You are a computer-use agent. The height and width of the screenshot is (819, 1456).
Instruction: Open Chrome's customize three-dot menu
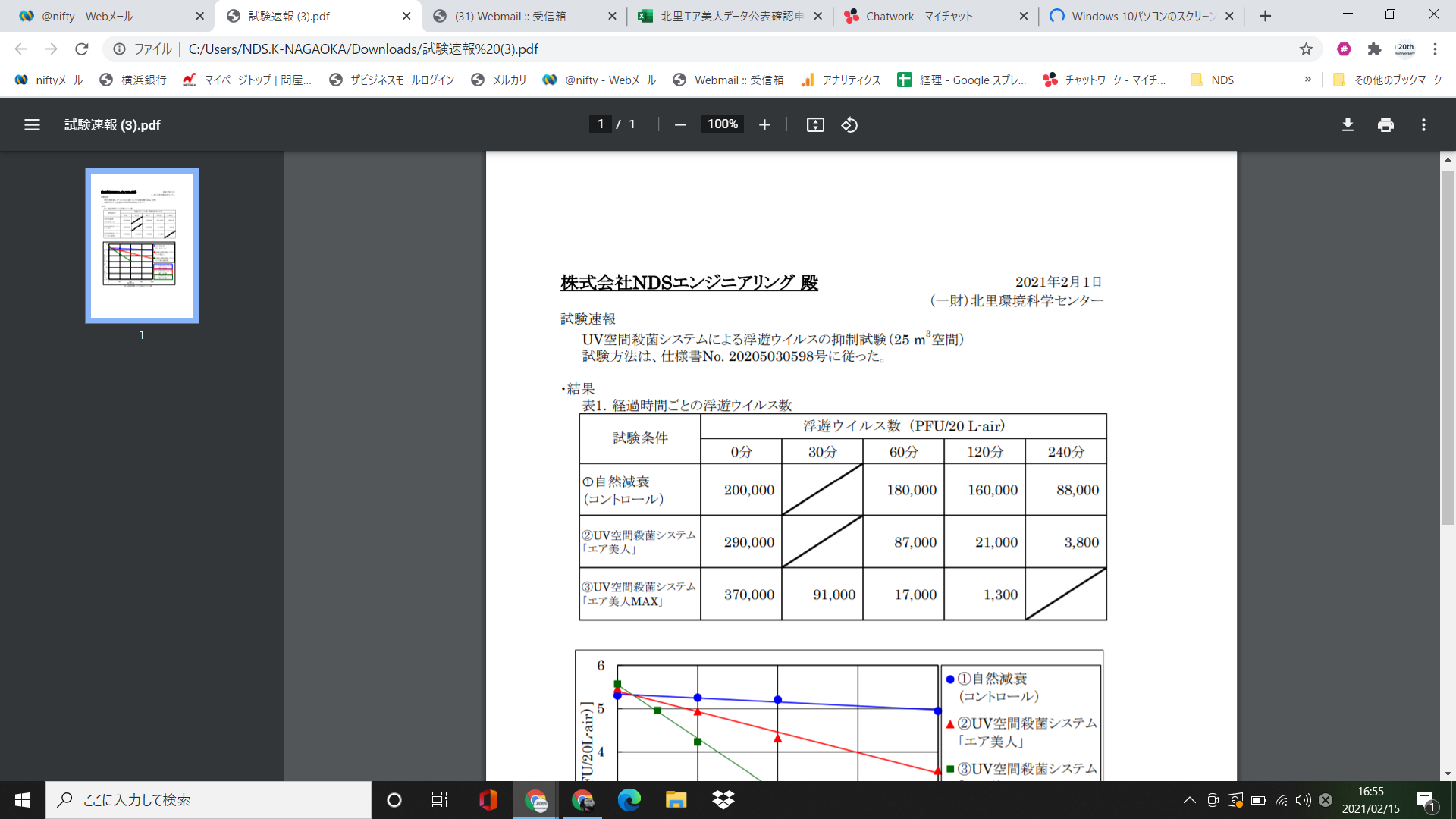[1436, 49]
